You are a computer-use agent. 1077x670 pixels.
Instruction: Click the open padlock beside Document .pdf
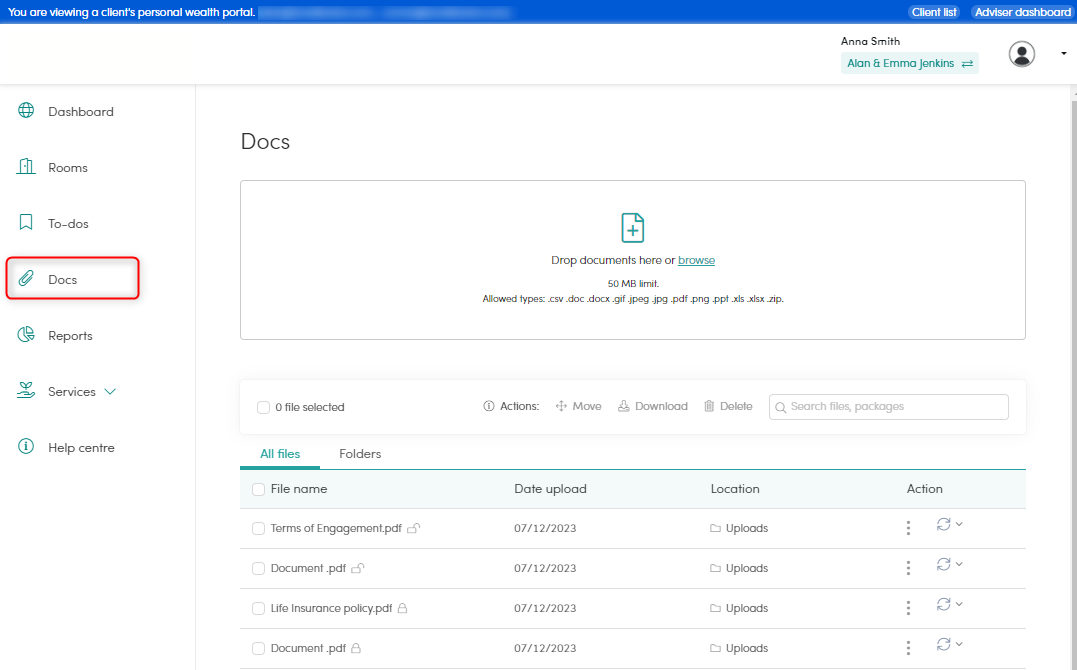(x=358, y=568)
